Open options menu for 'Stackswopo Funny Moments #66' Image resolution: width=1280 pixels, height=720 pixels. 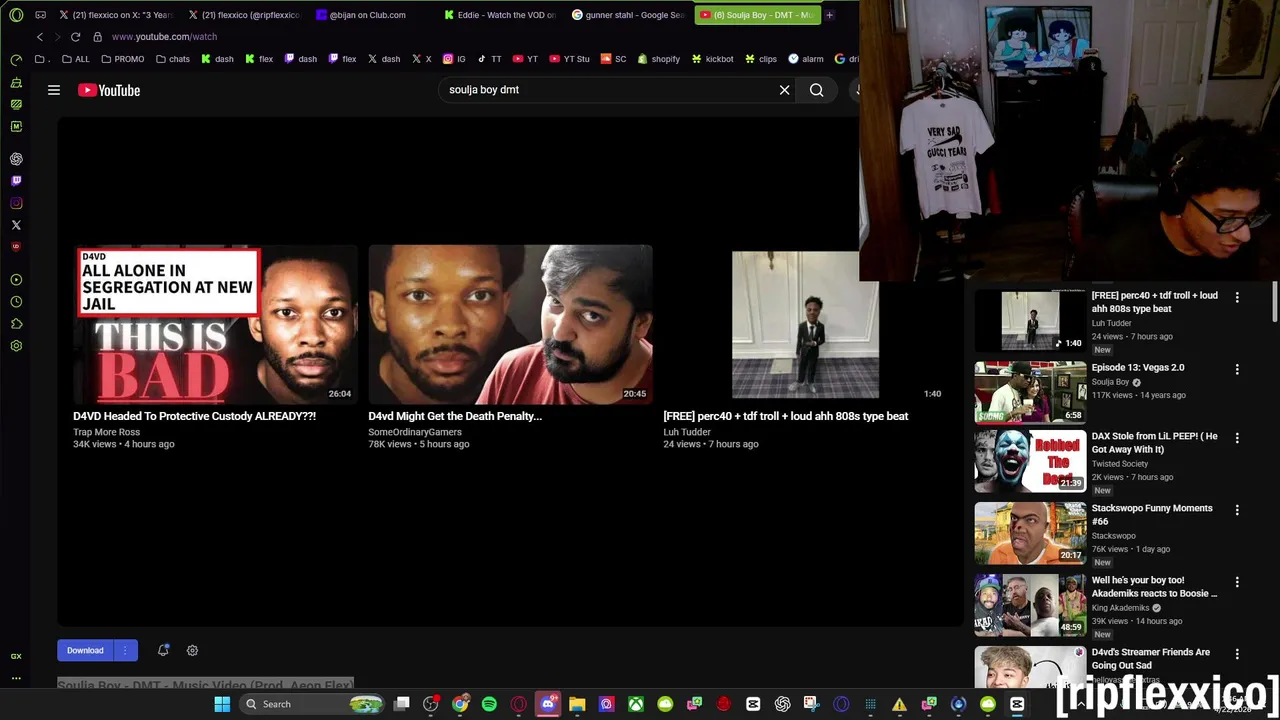click(1237, 510)
